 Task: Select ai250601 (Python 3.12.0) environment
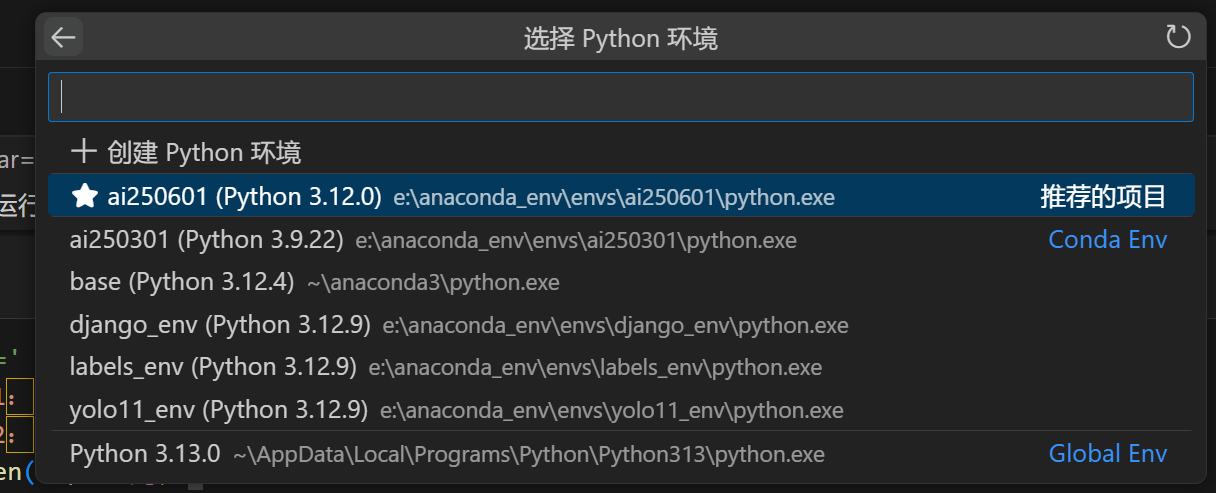point(621,195)
